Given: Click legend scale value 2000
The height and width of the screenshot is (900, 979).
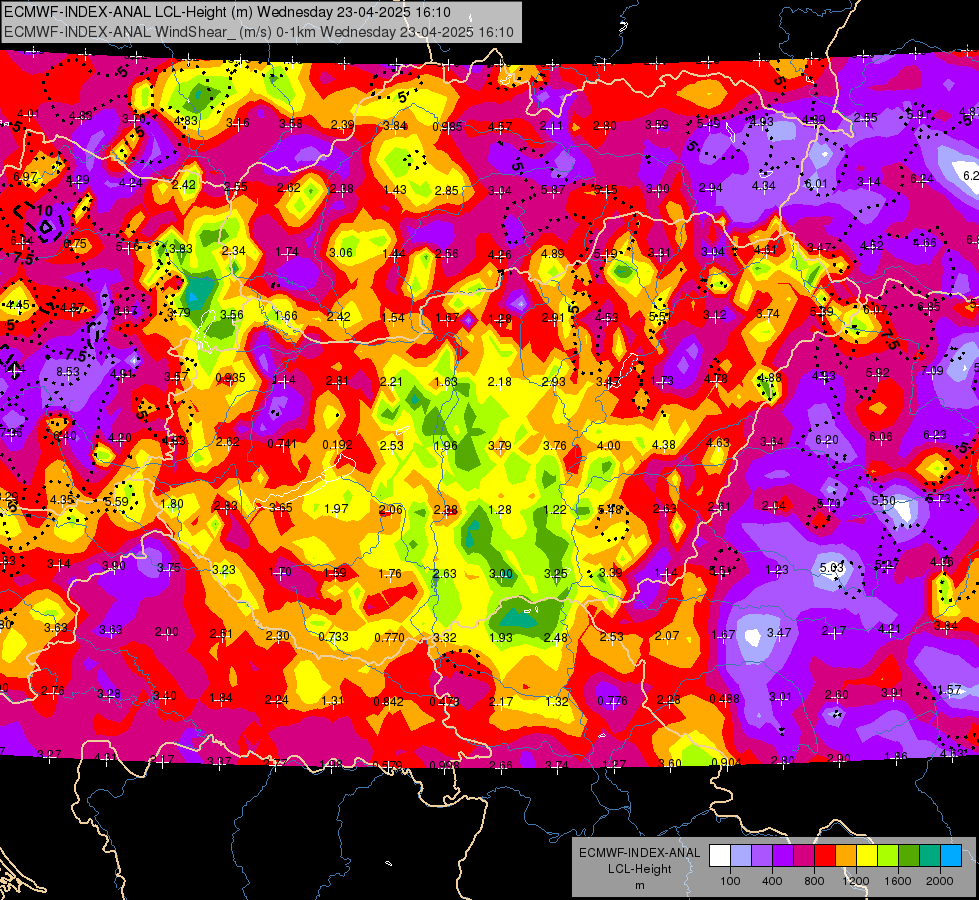Looking at the screenshot, I should tap(940, 881).
